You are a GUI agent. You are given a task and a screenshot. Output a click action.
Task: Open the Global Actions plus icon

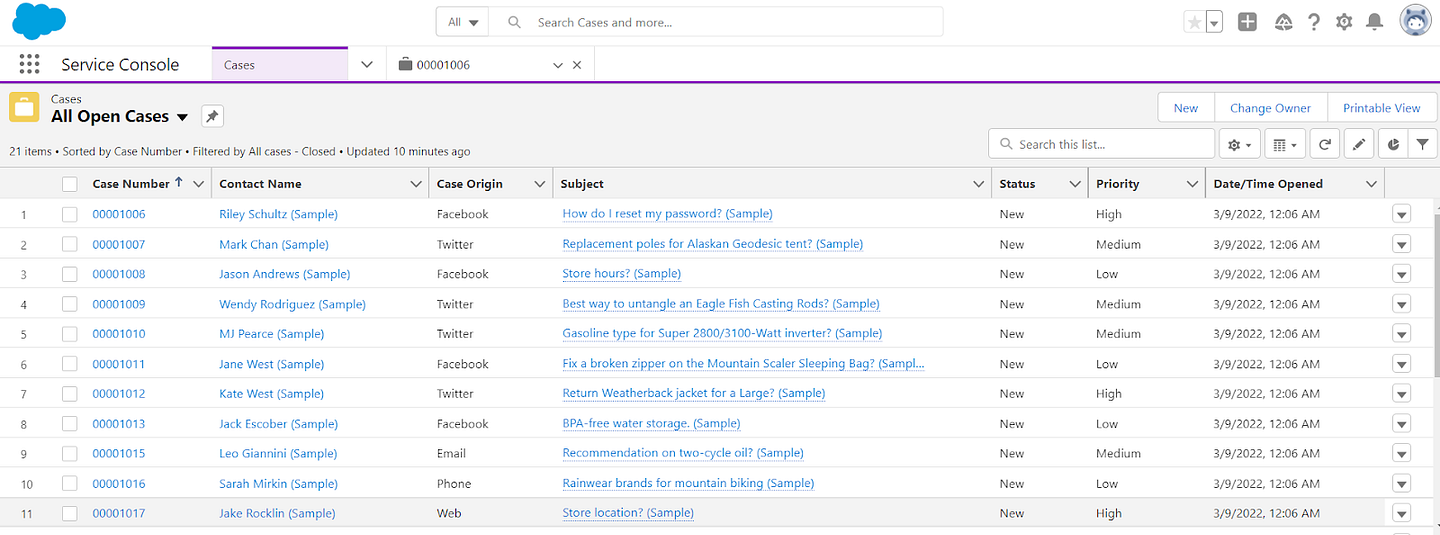point(1247,22)
